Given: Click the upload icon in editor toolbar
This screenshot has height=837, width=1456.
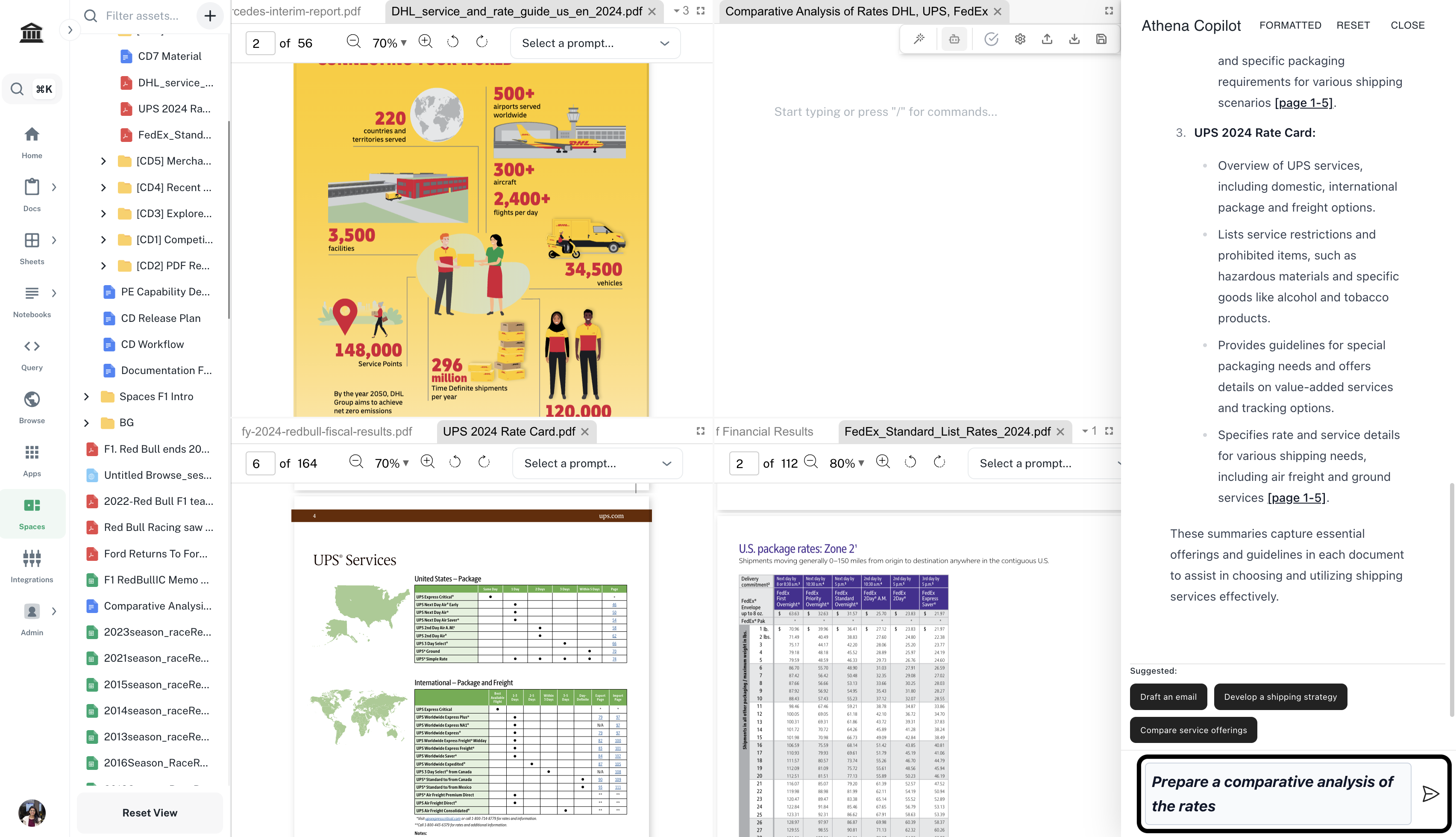Looking at the screenshot, I should (x=1047, y=39).
